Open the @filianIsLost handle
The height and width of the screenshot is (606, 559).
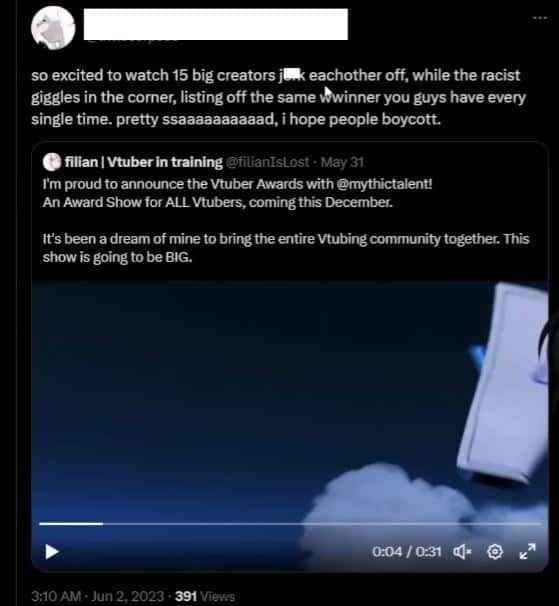click(x=268, y=162)
